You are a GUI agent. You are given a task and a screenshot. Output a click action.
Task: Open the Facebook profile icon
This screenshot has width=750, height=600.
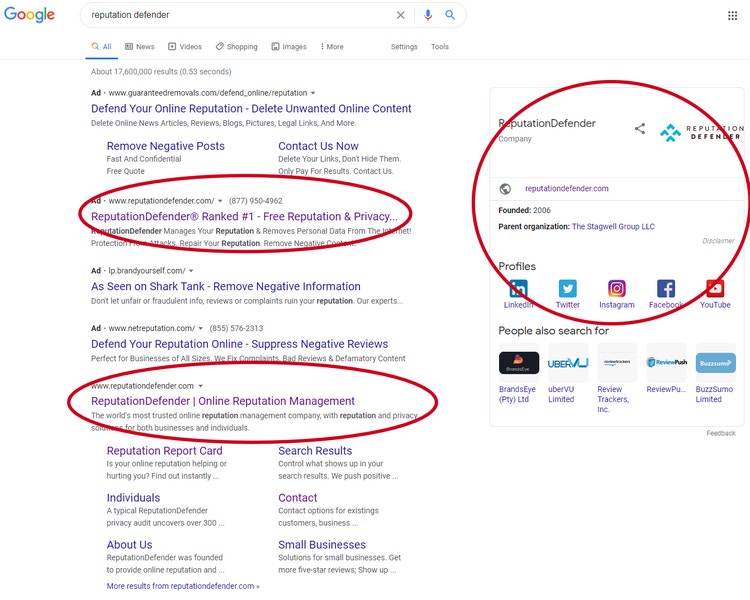click(666, 289)
